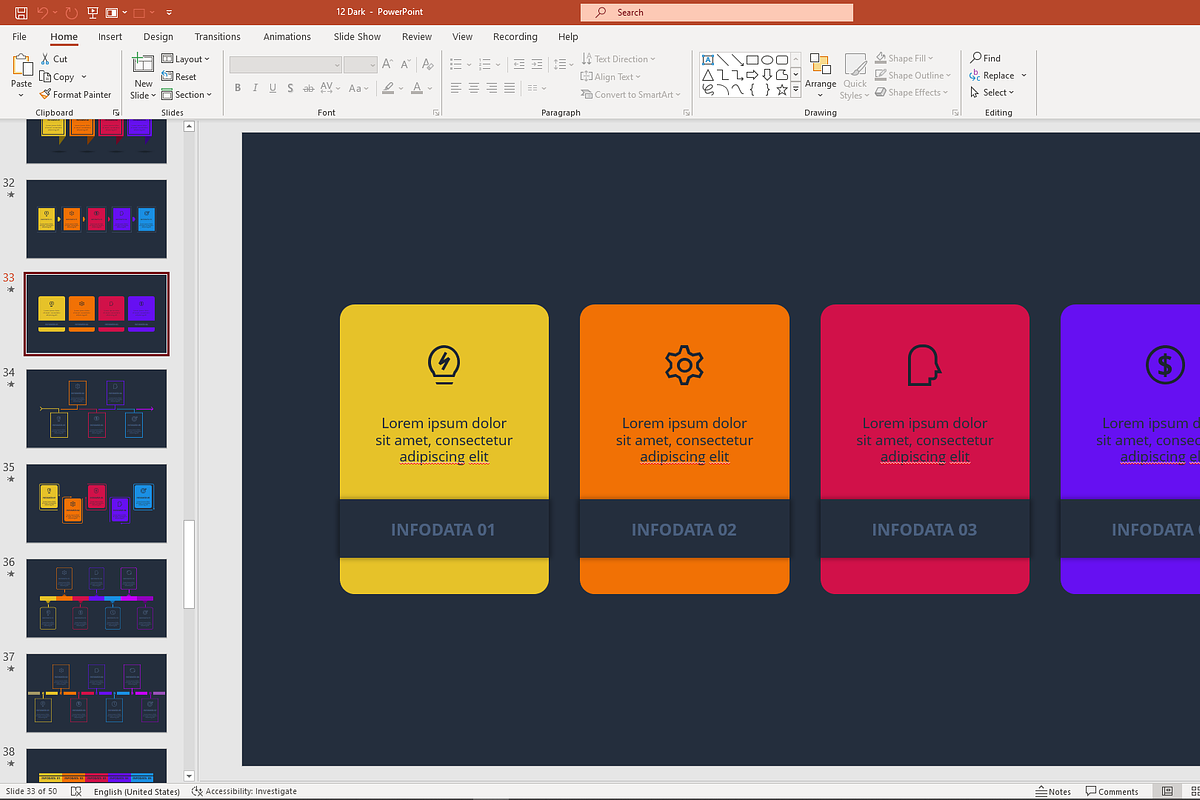Image resolution: width=1200 pixels, height=800 pixels.
Task: Toggle Underline formatting
Action: 272,88
